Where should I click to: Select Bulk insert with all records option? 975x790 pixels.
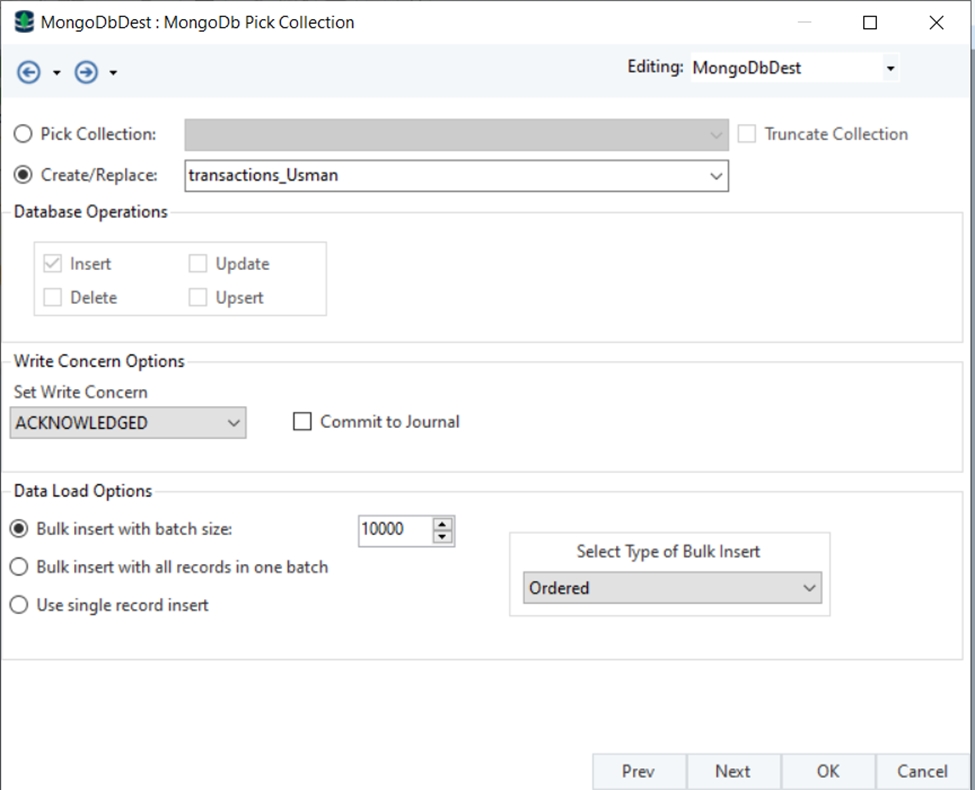[x=19, y=567]
